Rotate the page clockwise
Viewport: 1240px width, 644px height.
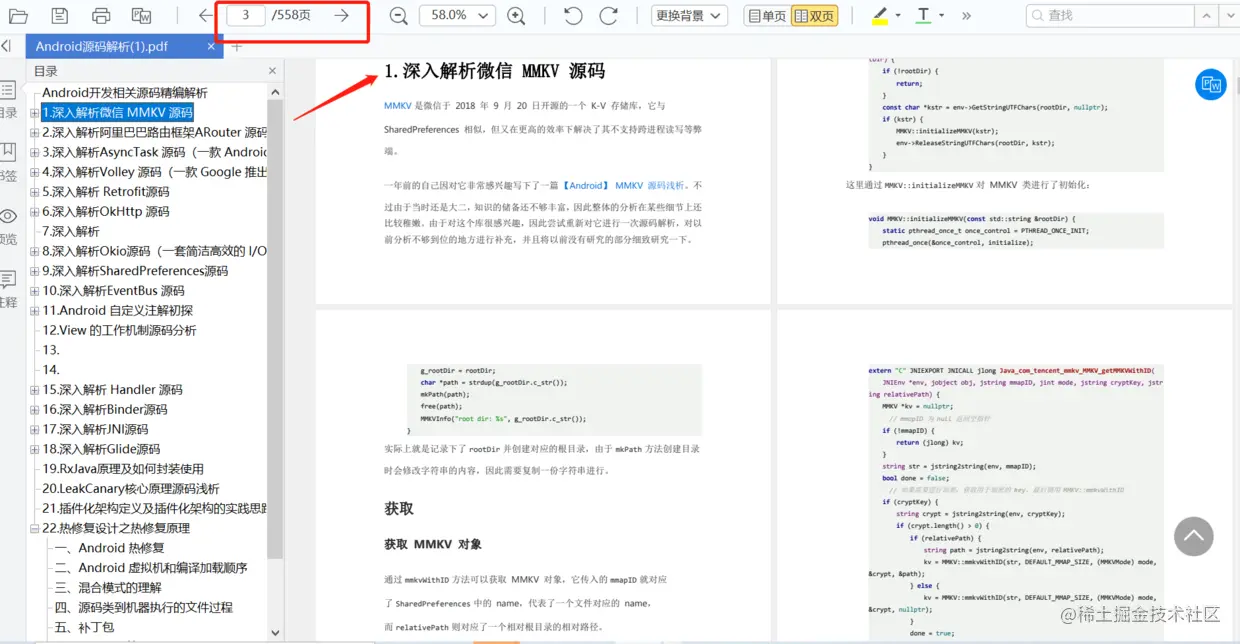coord(608,16)
